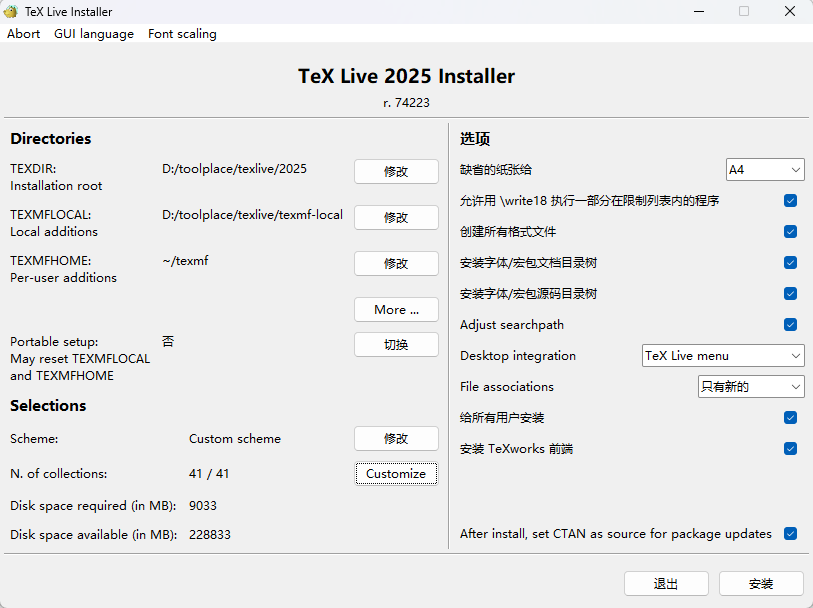Toggle the 安装 TeXworks 前端 checkbox
The image size is (813, 608).
click(x=790, y=448)
